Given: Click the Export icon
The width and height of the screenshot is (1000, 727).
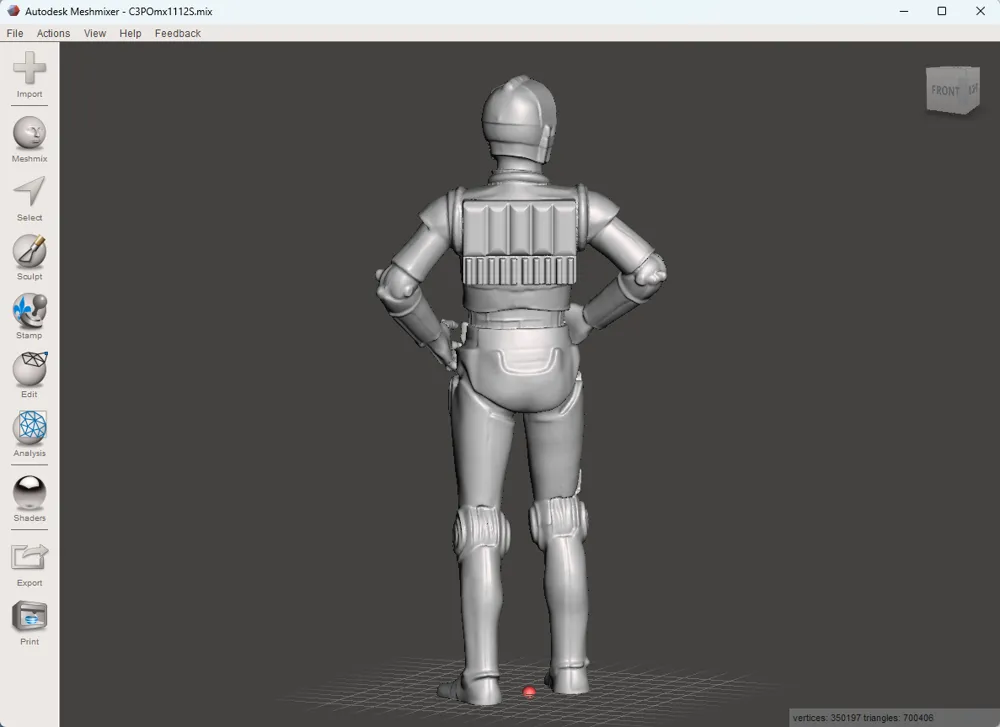Looking at the screenshot, I should click(x=29, y=557).
